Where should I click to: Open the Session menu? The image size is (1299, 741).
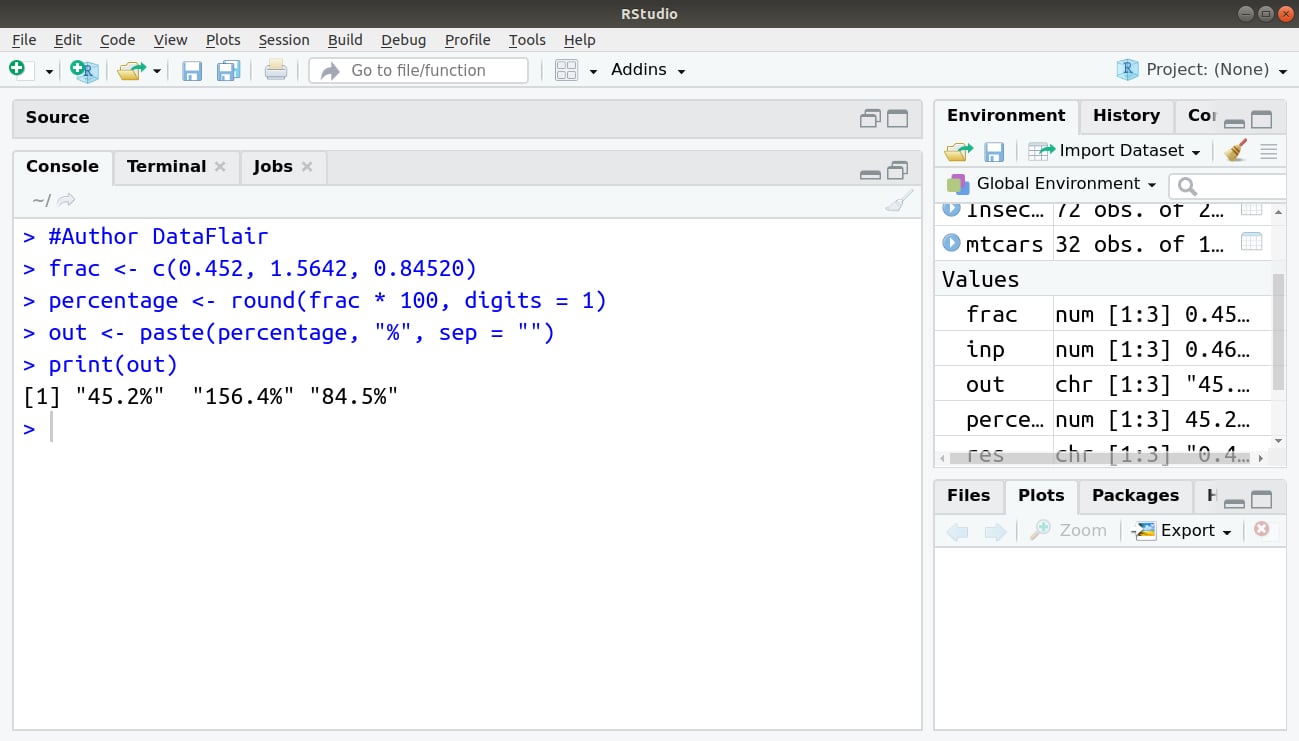(x=284, y=40)
